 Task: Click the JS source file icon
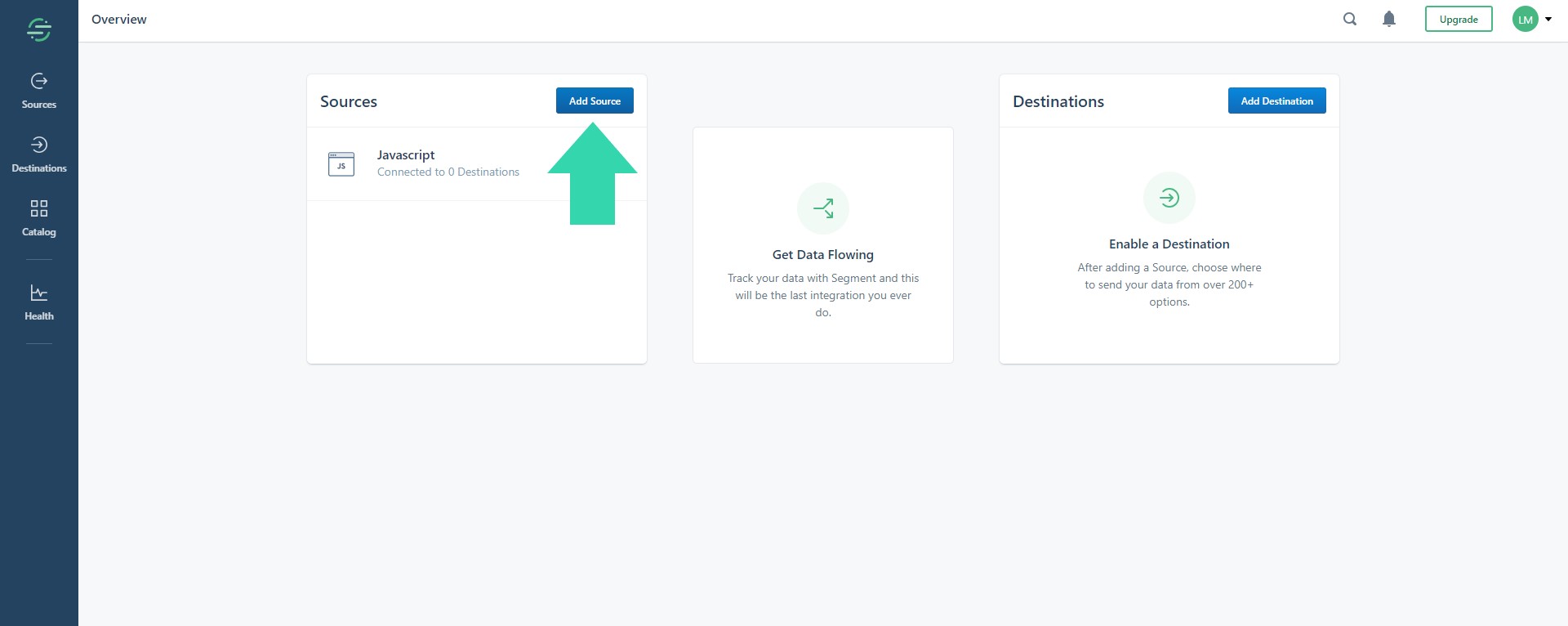tap(341, 164)
